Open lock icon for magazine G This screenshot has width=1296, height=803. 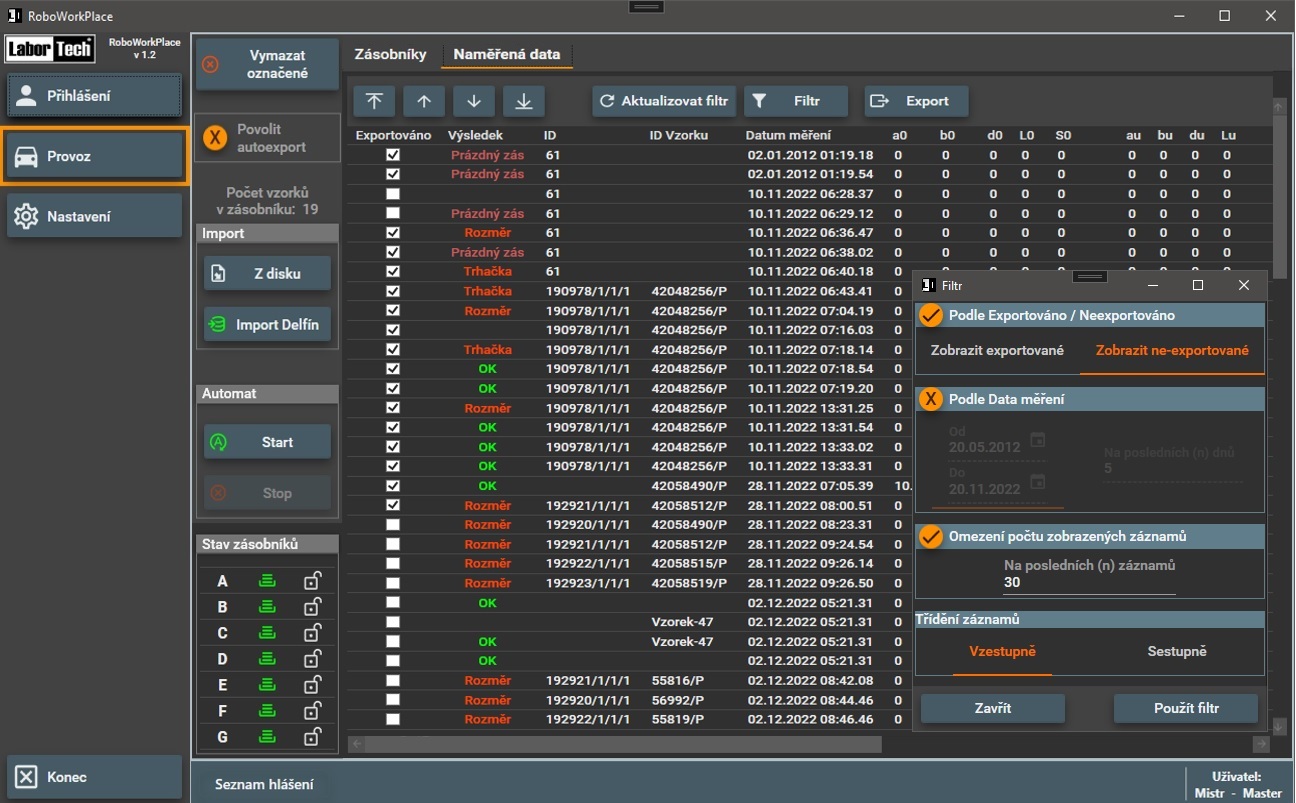click(x=313, y=737)
